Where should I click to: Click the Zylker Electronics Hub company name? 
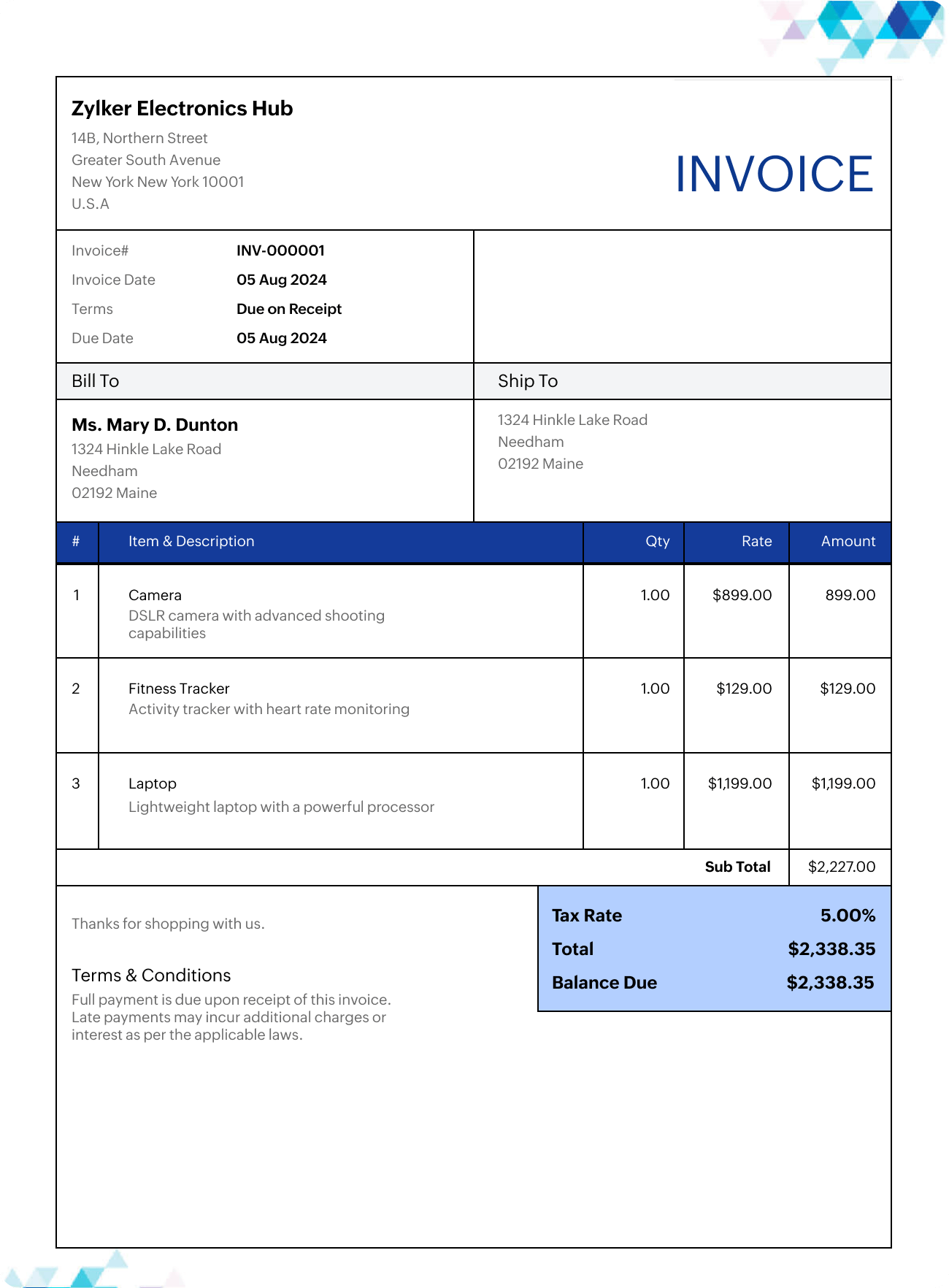pos(182,109)
